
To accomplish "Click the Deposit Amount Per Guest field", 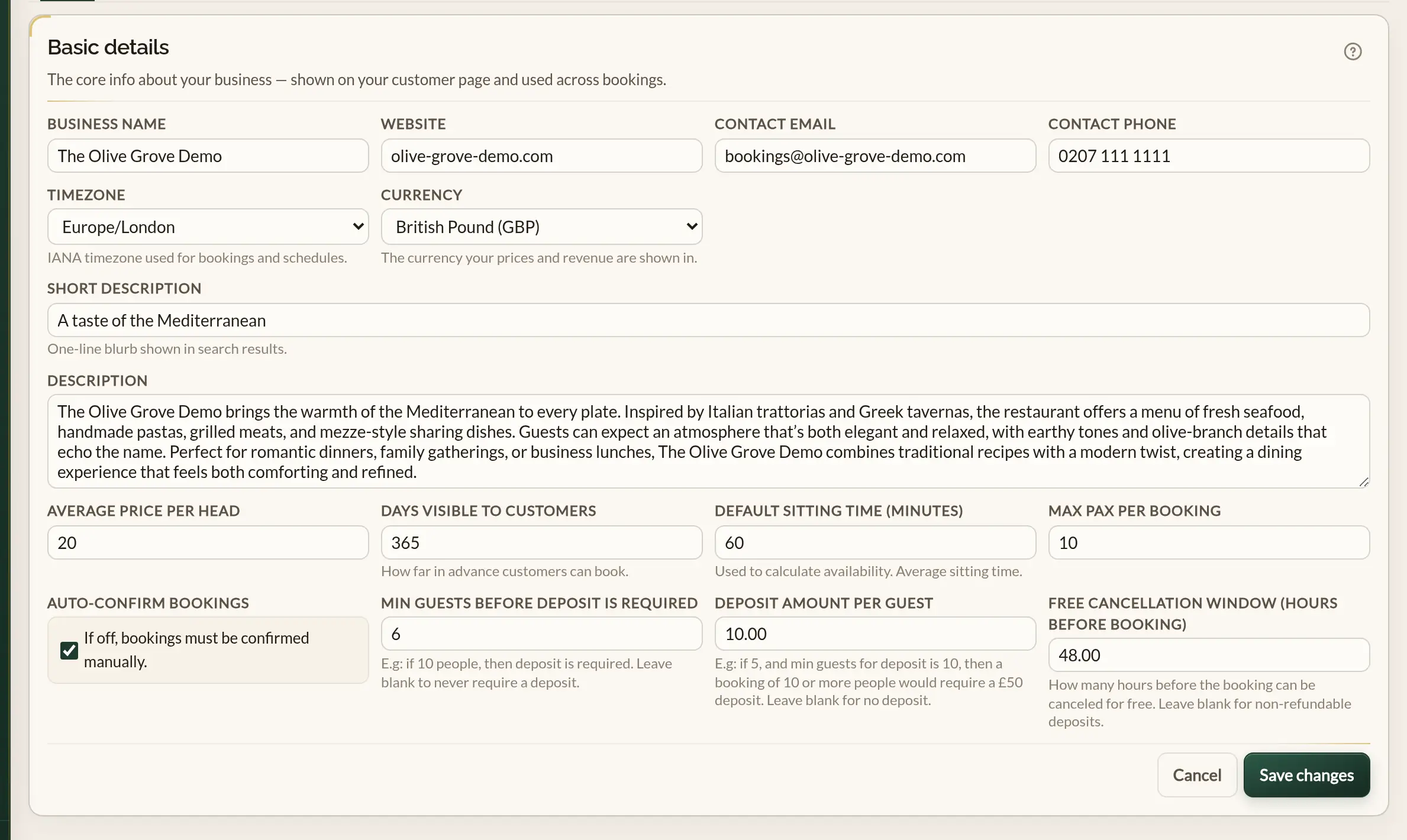I will (875, 634).
